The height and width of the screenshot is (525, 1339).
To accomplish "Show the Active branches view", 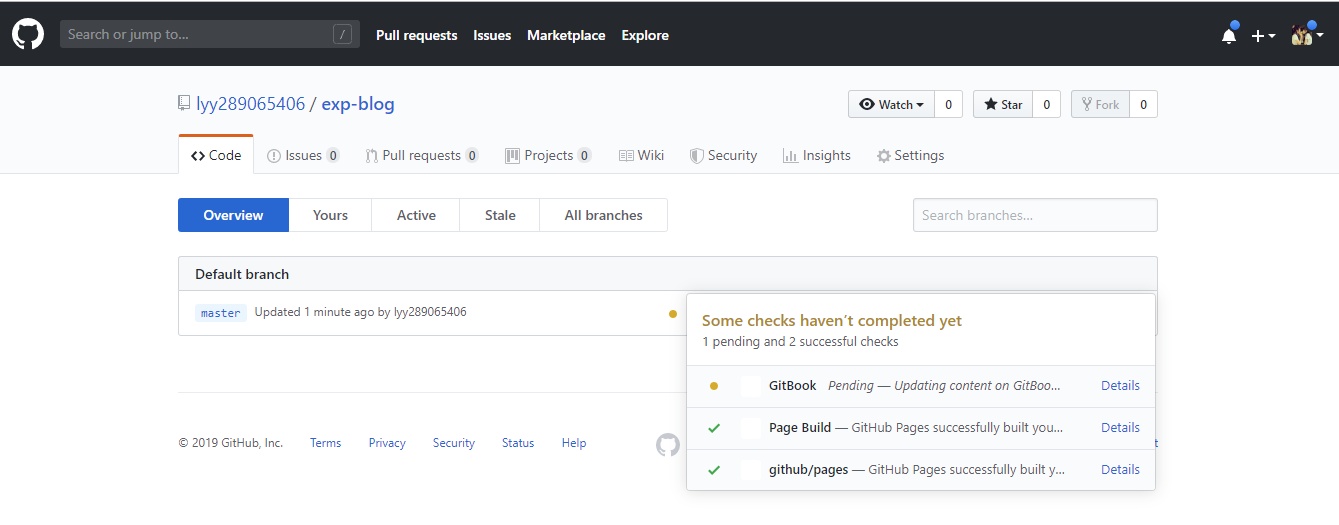I will pyautogui.click(x=416, y=215).
